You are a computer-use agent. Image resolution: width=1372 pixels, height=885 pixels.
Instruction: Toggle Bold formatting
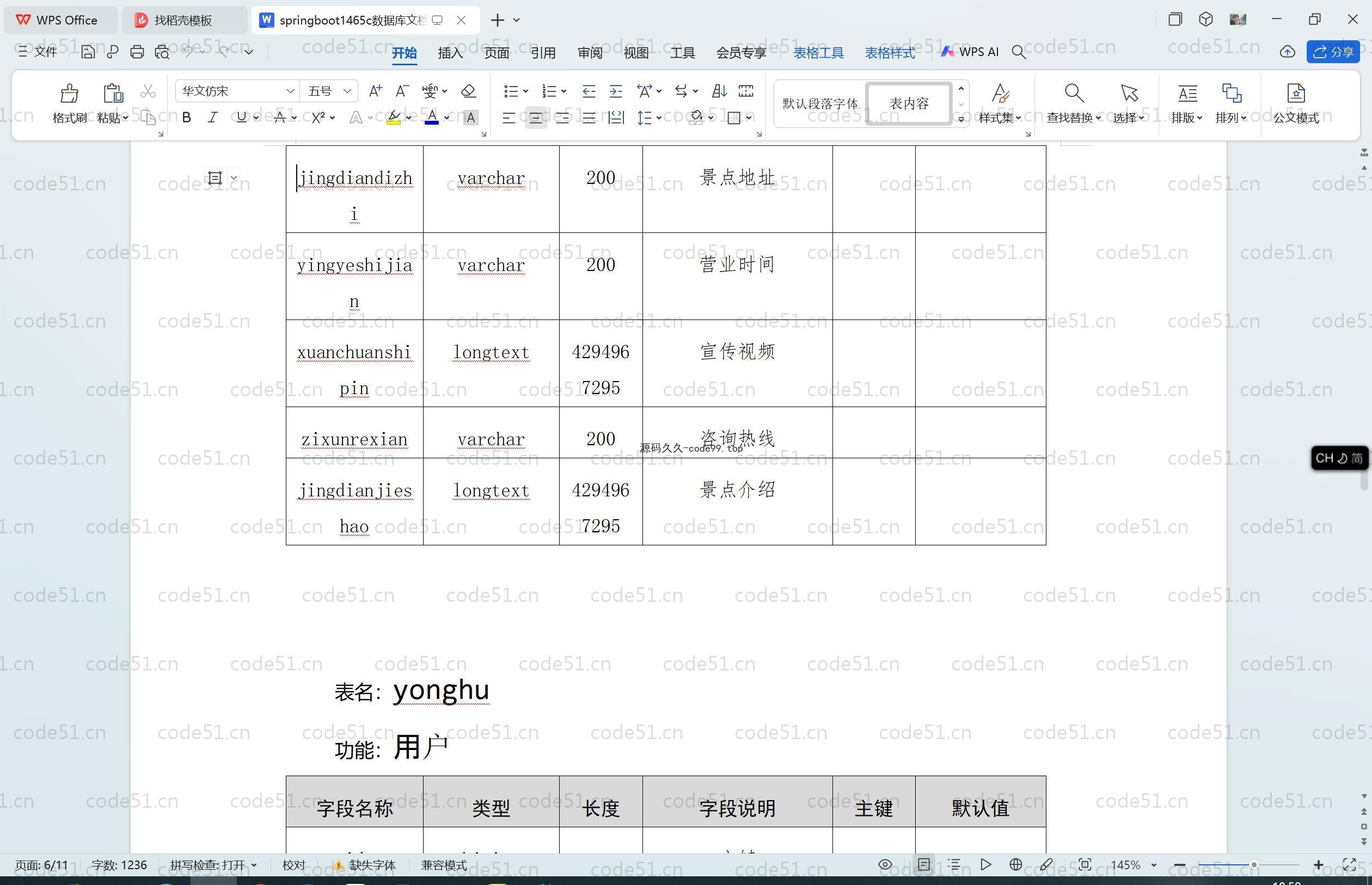coord(186,118)
